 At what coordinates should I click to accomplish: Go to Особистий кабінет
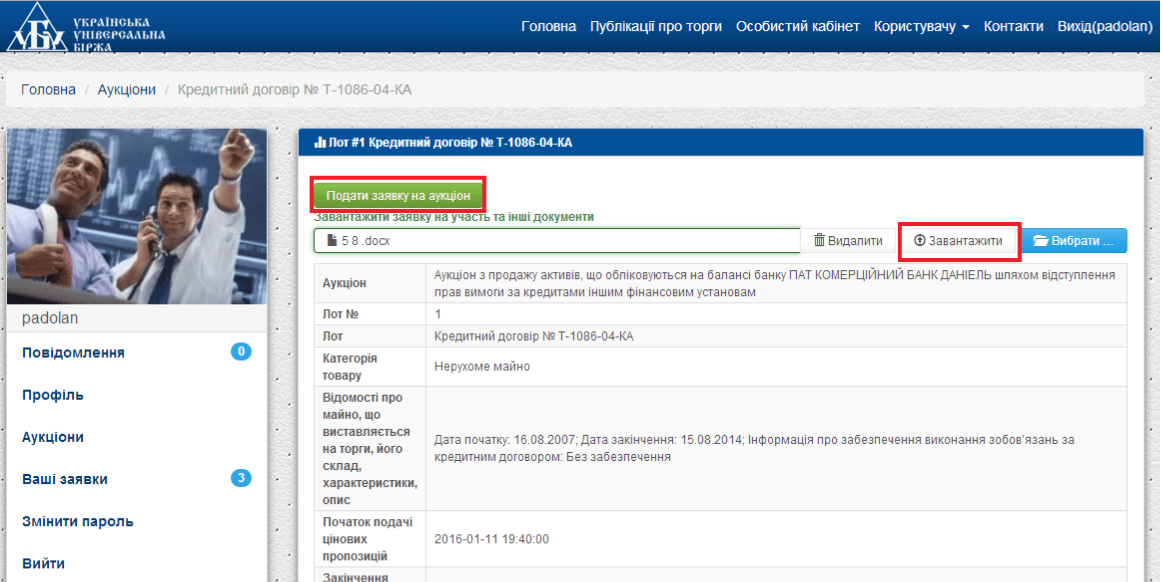click(797, 27)
